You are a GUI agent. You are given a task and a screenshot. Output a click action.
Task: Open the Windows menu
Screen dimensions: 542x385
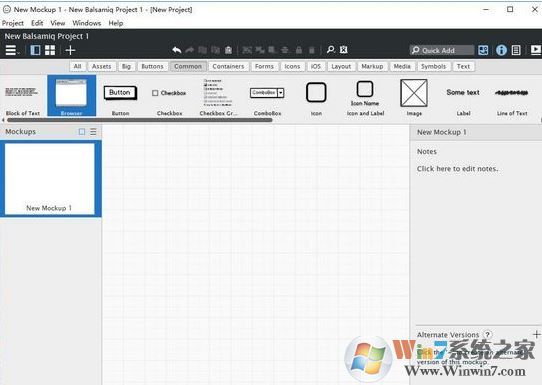[86, 23]
